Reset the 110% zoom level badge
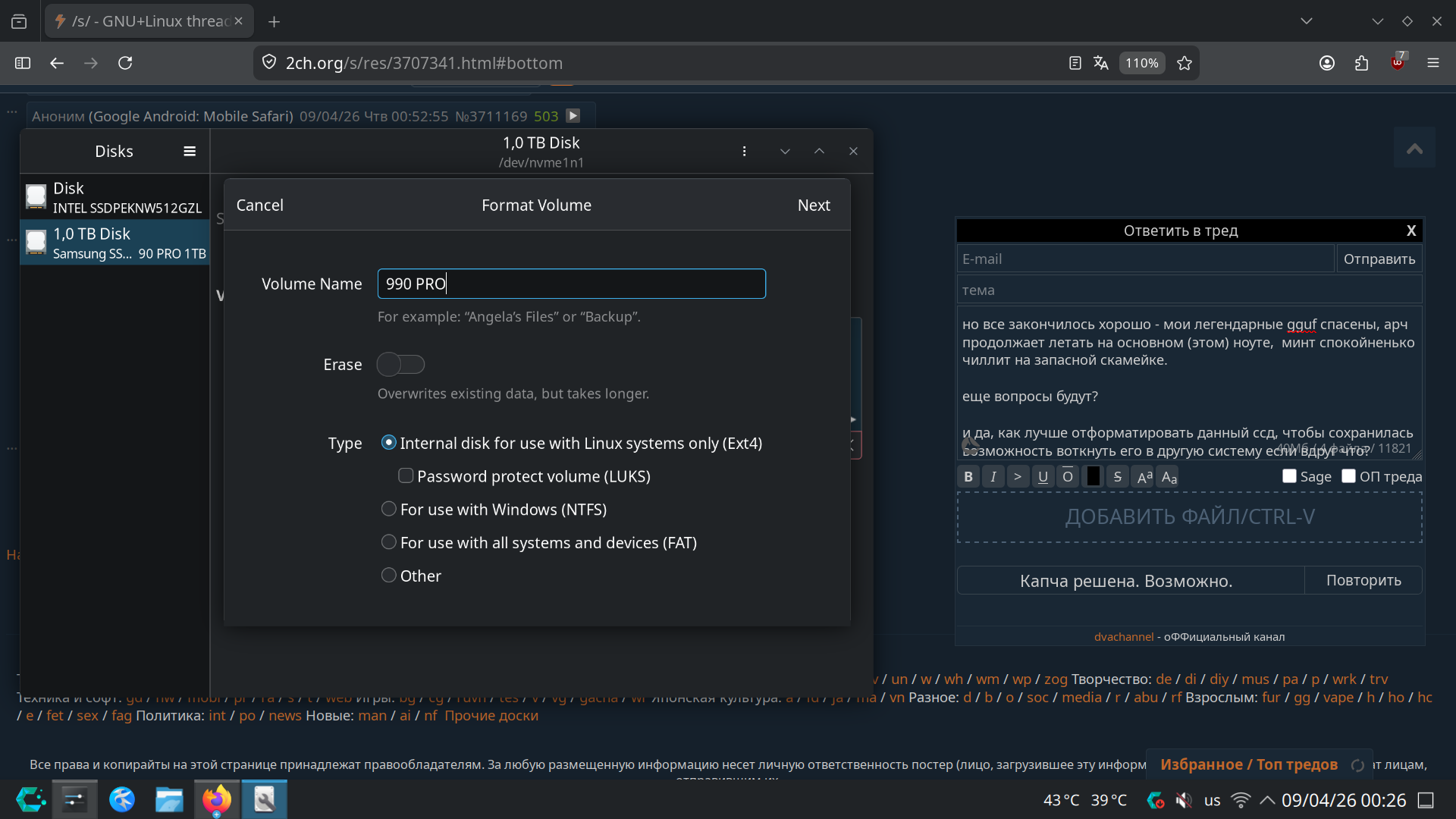1456x819 pixels. 1142,63
